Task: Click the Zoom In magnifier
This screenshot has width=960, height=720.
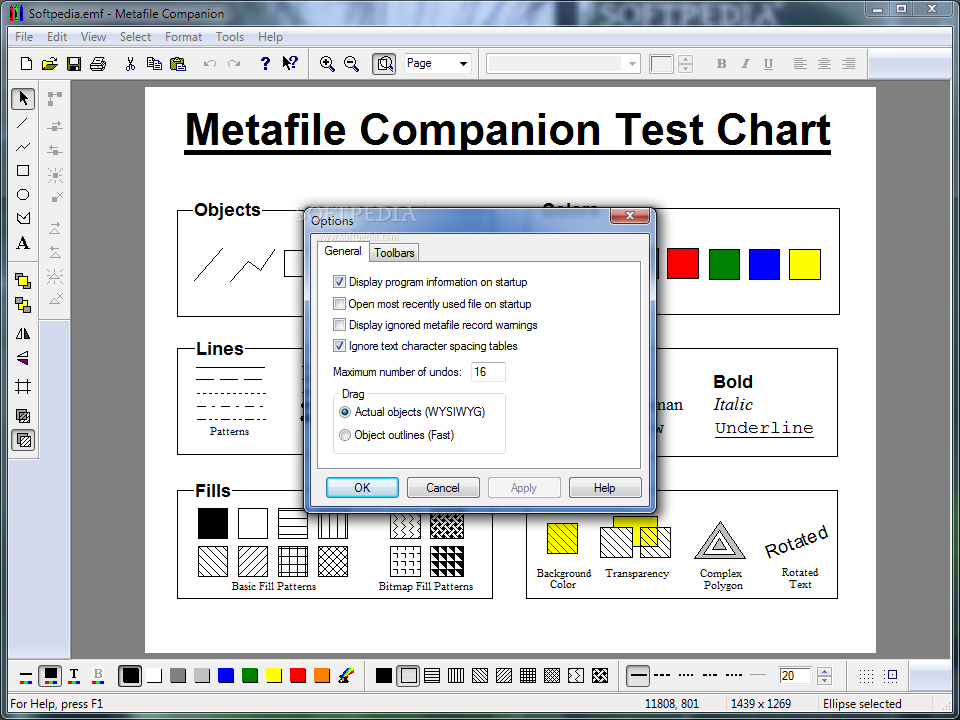Action: 328,63
